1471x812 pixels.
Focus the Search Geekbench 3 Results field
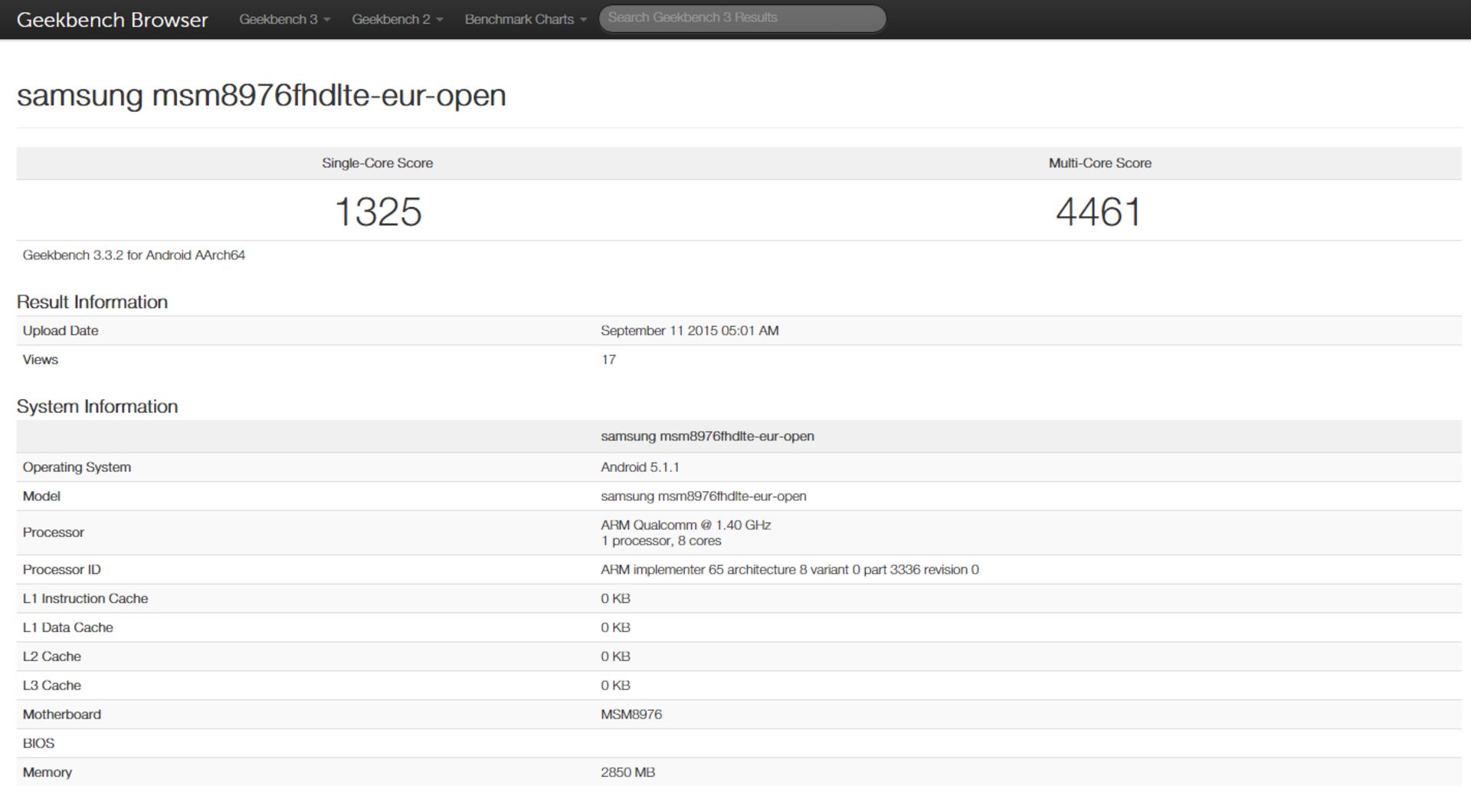(741, 18)
